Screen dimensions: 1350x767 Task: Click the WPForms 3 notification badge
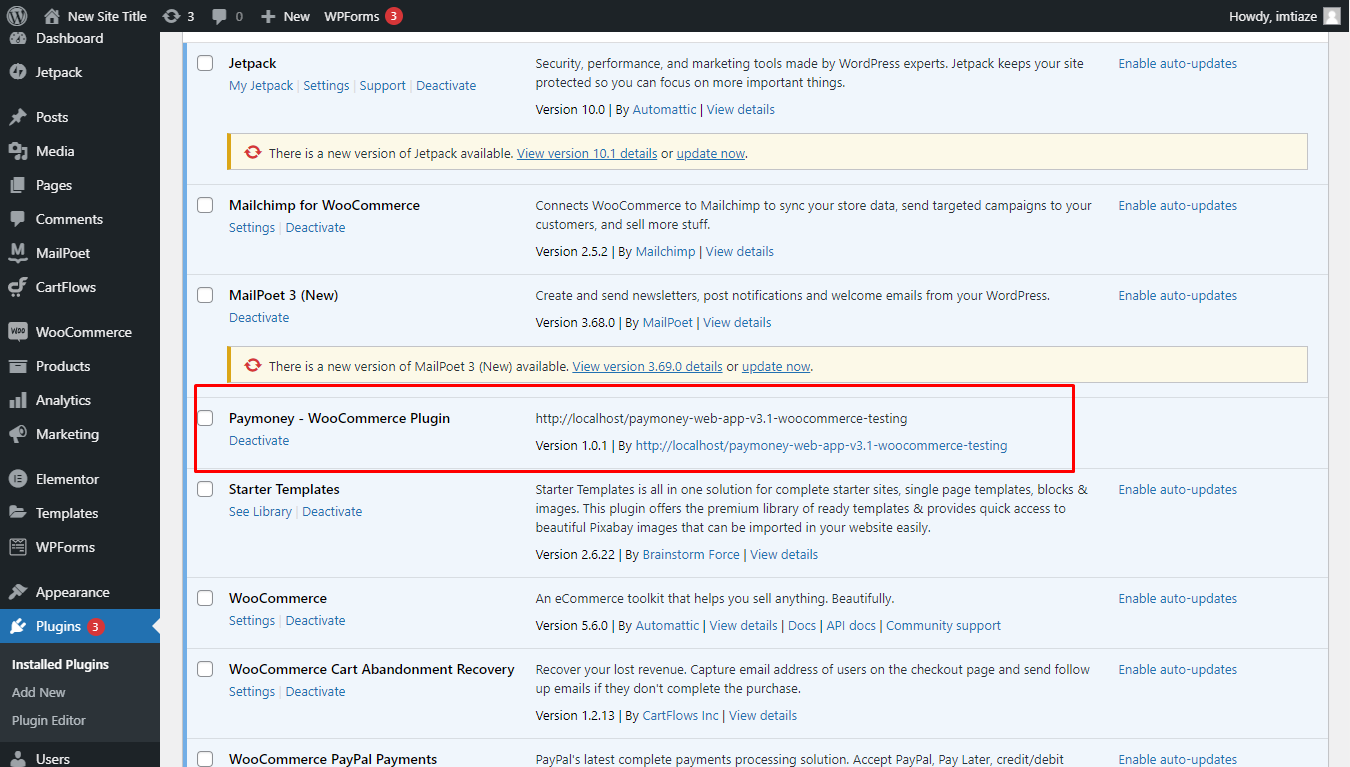(394, 16)
